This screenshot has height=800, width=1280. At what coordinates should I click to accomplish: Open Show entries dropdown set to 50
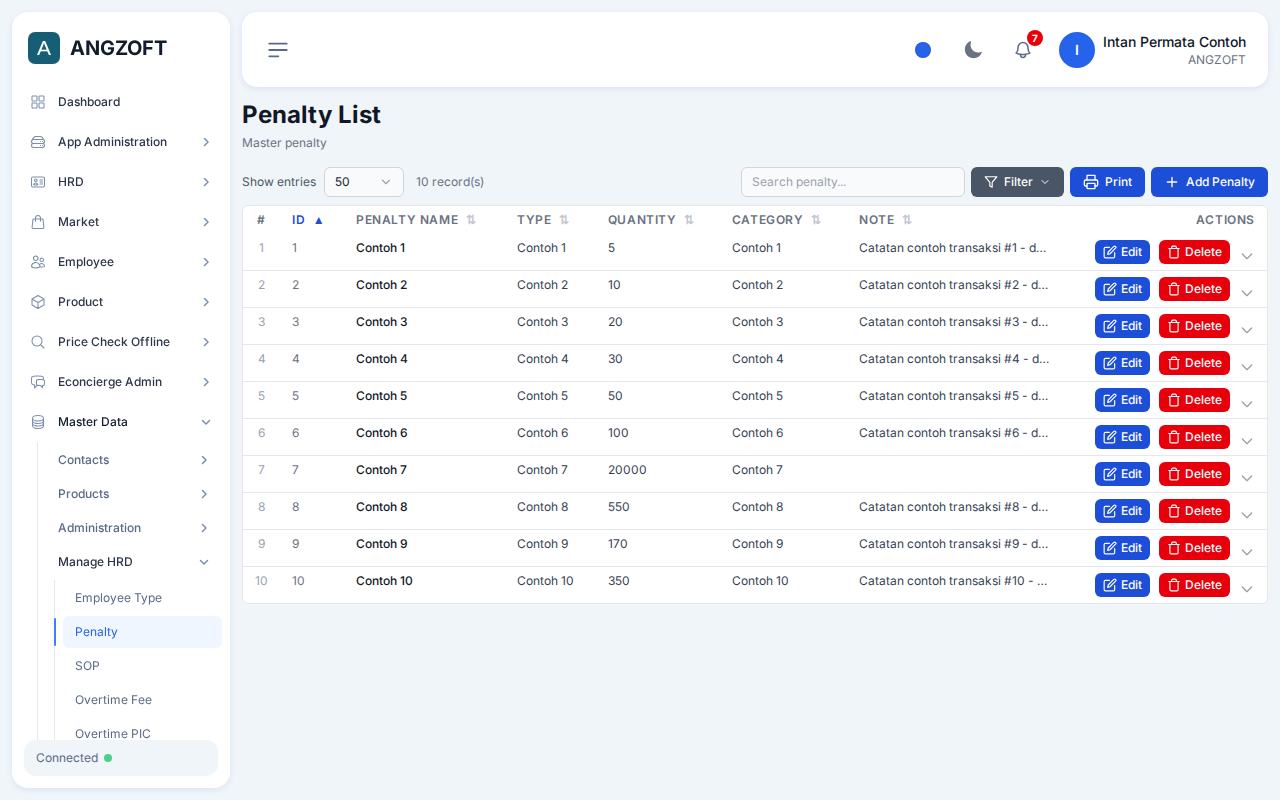tap(364, 182)
